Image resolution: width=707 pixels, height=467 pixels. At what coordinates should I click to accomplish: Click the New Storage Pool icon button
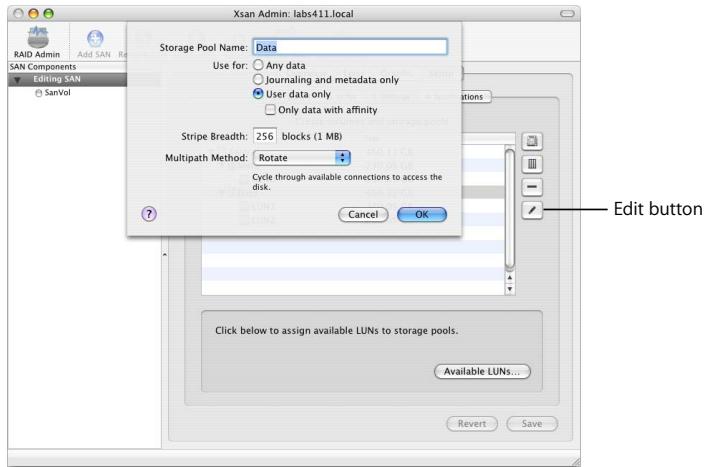pyautogui.click(x=532, y=164)
